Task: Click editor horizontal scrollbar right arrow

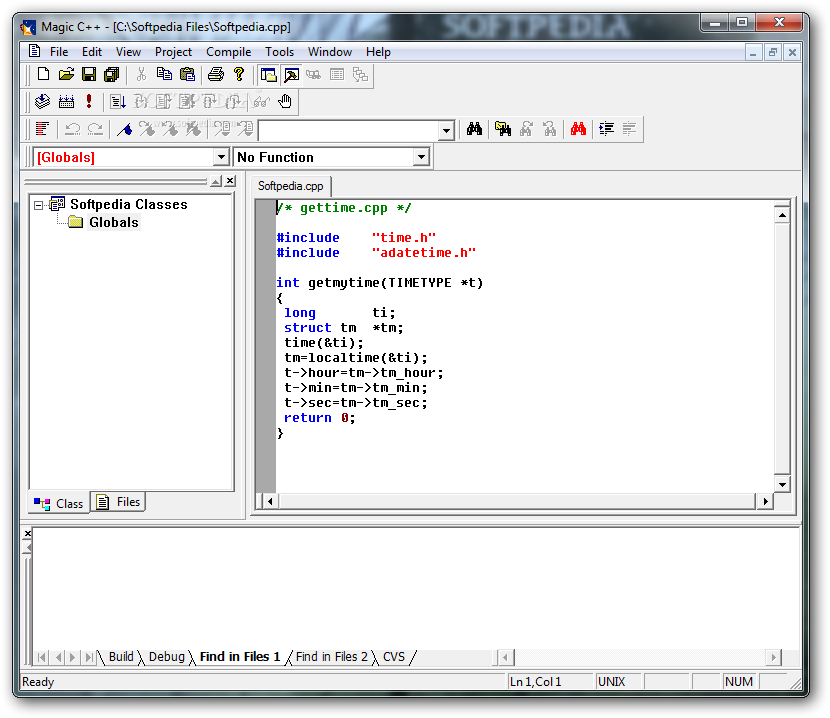Action: (x=765, y=501)
